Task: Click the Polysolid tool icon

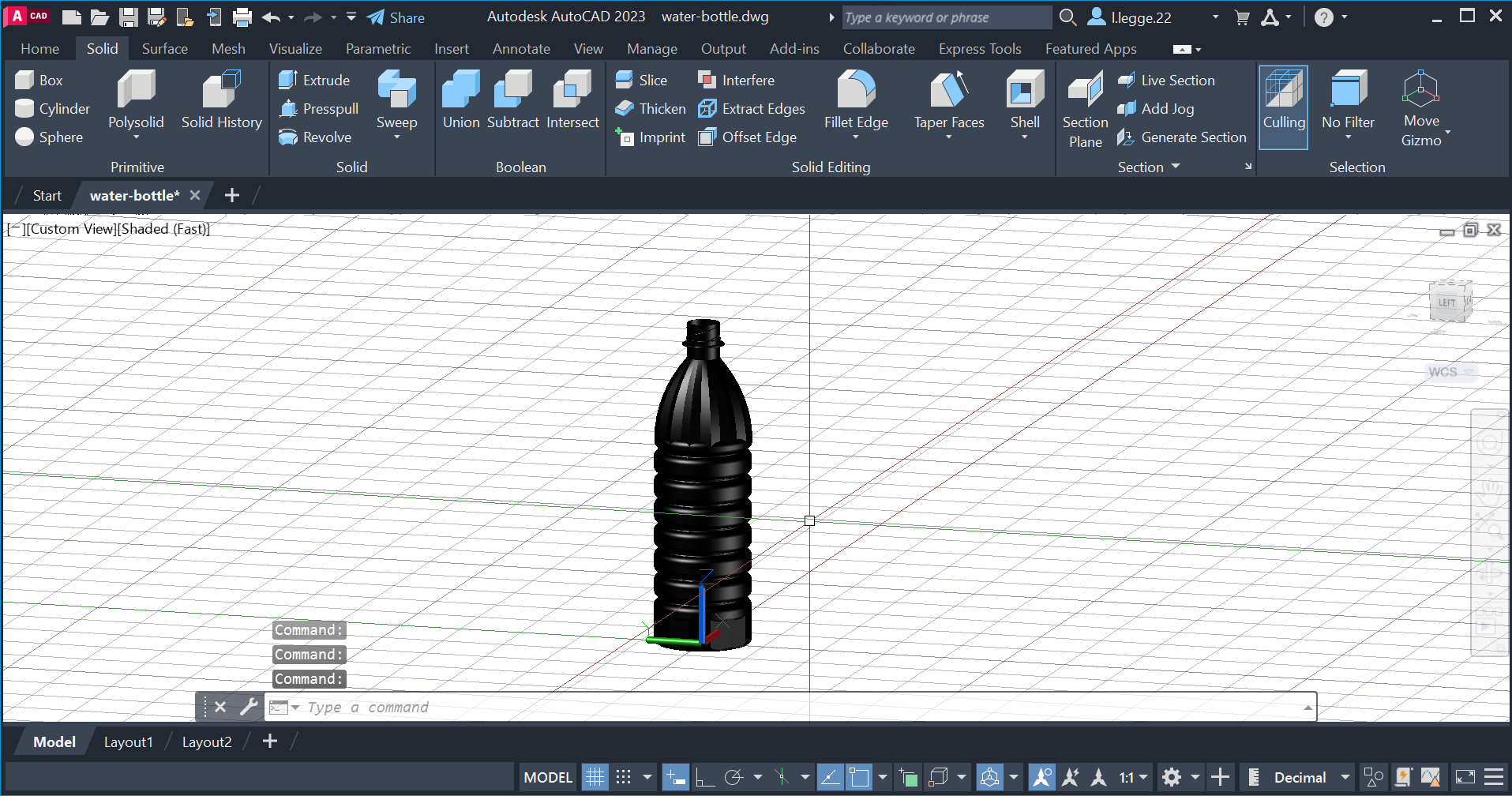Action: (x=136, y=88)
